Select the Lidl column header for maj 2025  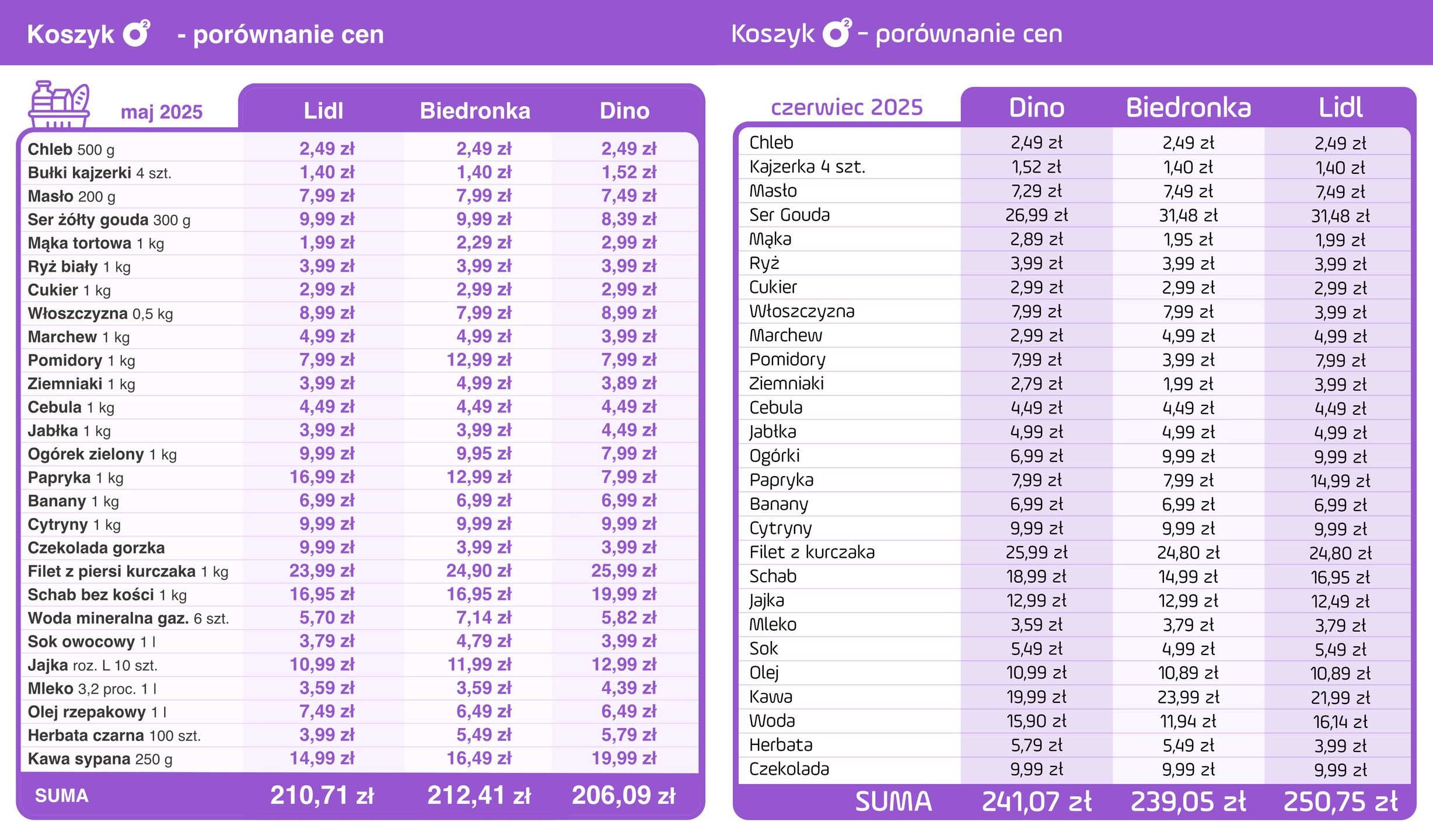pos(323,111)
